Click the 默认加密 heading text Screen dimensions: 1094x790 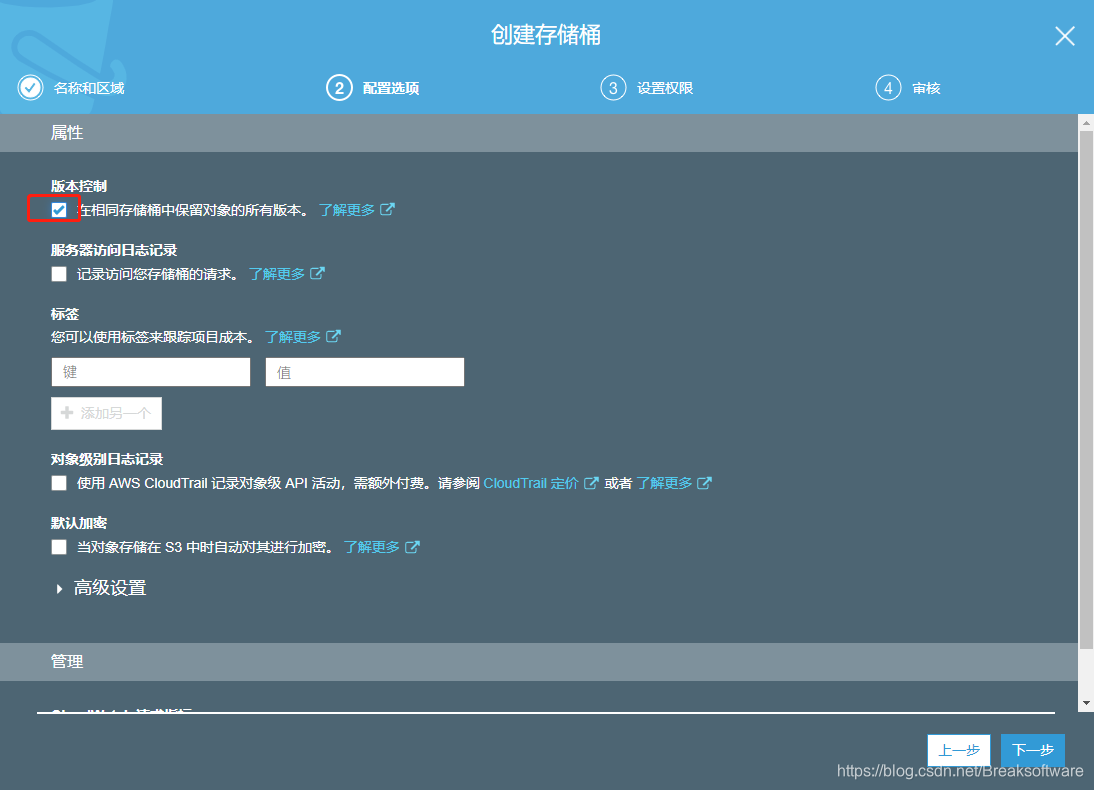click(x=79, y=523)
